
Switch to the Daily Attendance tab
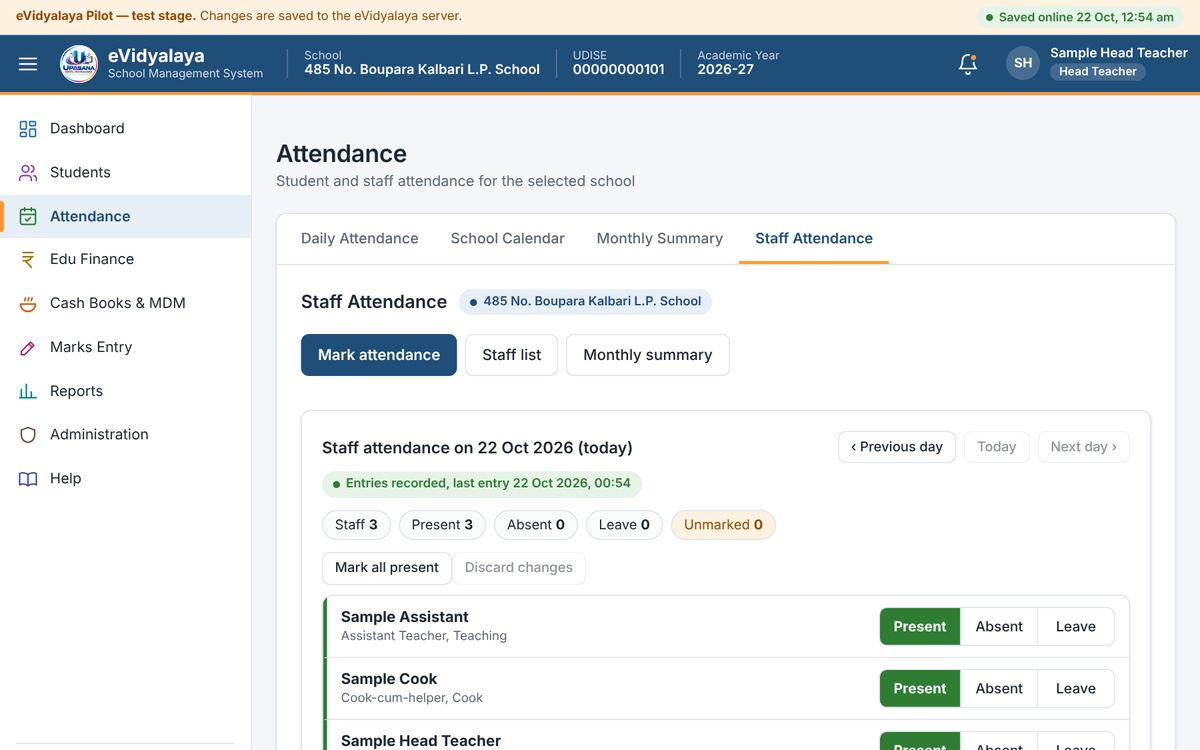coord(360,238)
